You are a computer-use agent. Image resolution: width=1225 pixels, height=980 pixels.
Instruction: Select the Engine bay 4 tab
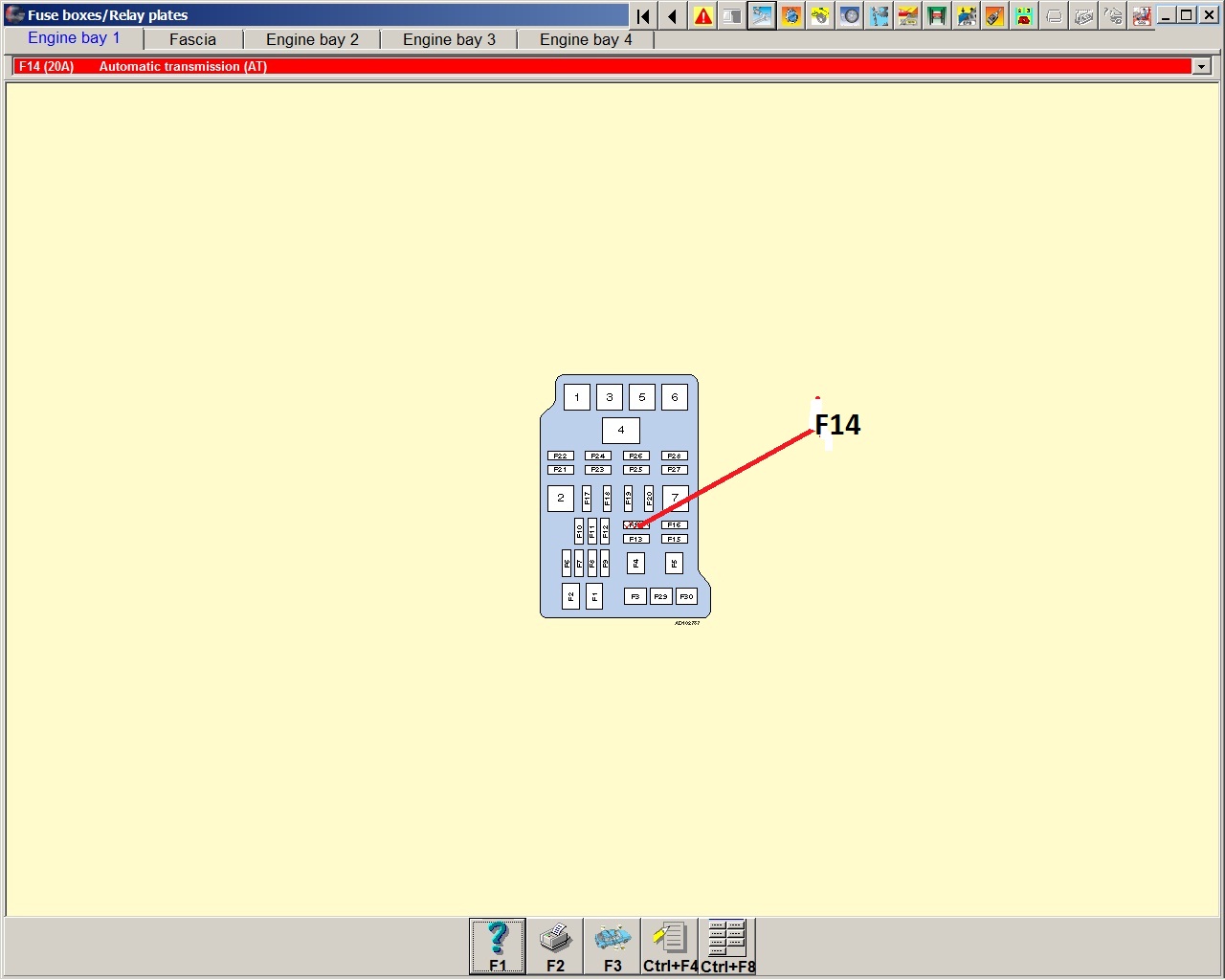point(586,39)
